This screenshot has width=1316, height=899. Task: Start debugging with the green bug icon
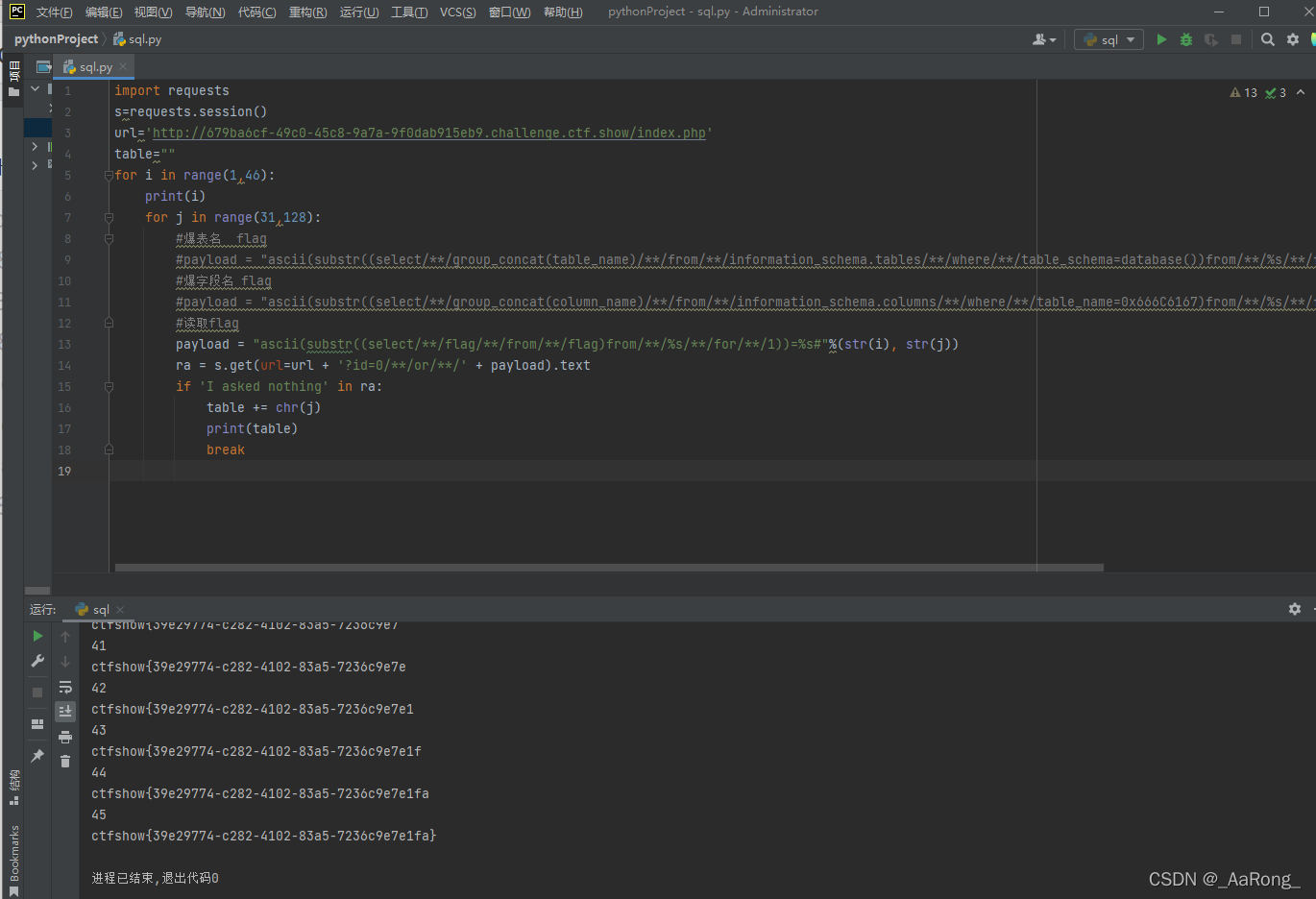[x=1186, y=39]
